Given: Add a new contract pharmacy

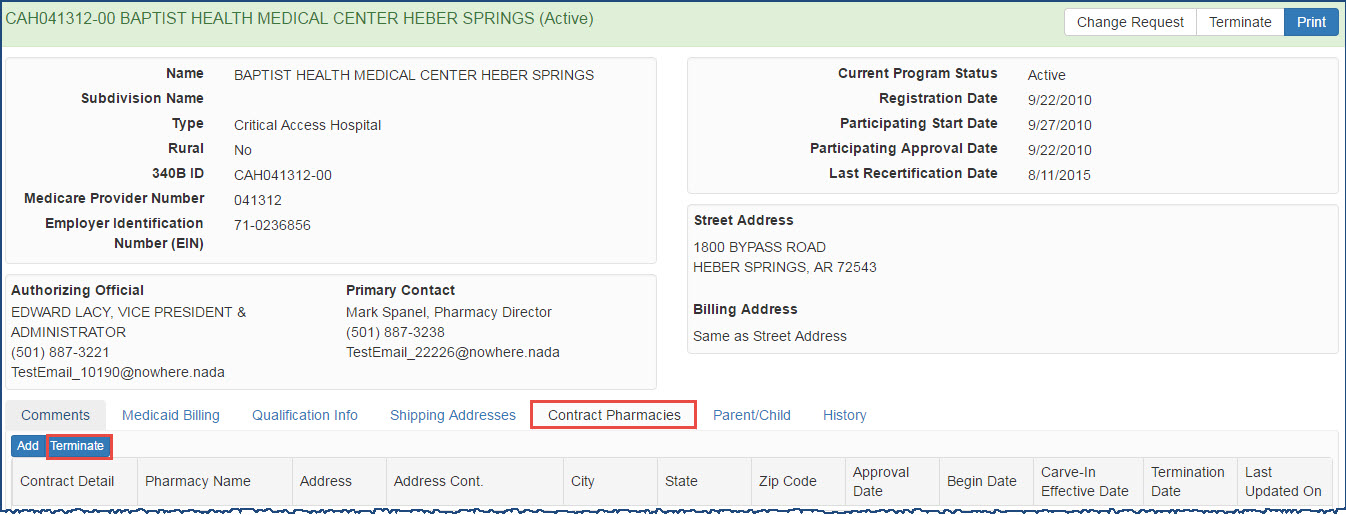Looking at the screenshot, I should pyautogui.click(x=28, y=446).
